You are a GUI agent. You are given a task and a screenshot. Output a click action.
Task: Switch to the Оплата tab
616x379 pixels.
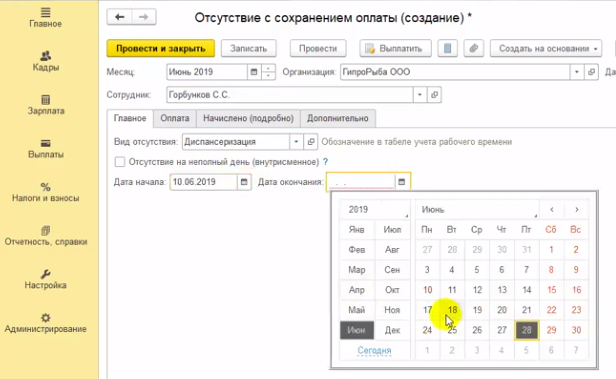[174, 118]
